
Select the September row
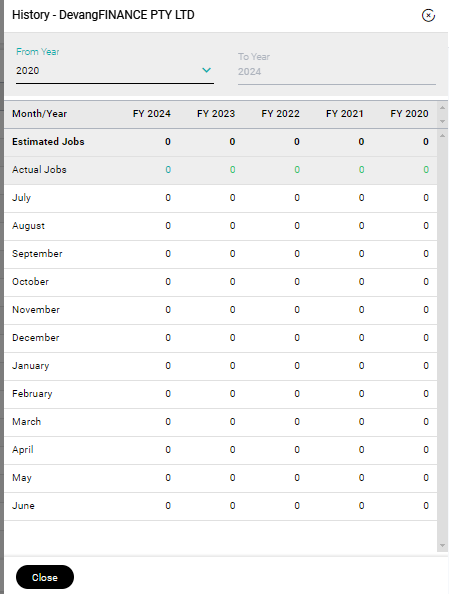tap(221, 254)
